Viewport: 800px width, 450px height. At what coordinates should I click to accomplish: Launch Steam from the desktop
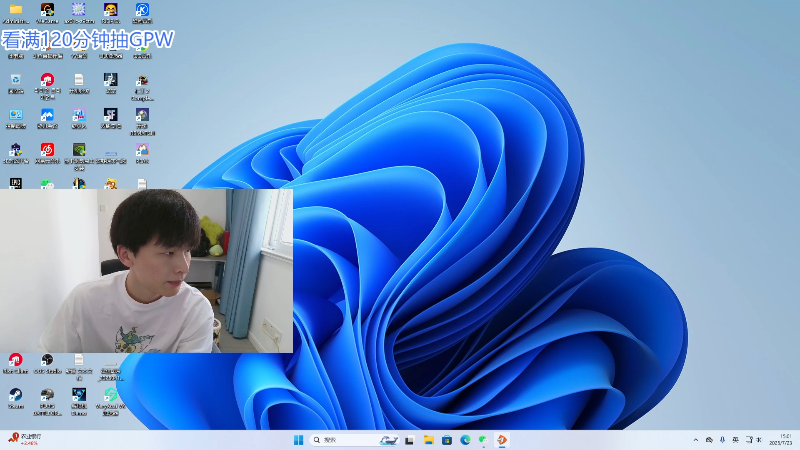pos(16,395)
